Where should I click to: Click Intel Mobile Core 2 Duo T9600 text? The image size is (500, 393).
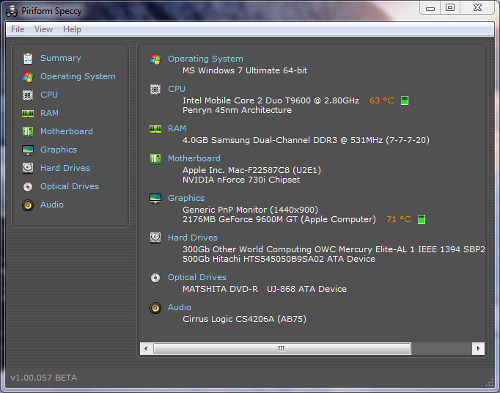pos(271,100)
